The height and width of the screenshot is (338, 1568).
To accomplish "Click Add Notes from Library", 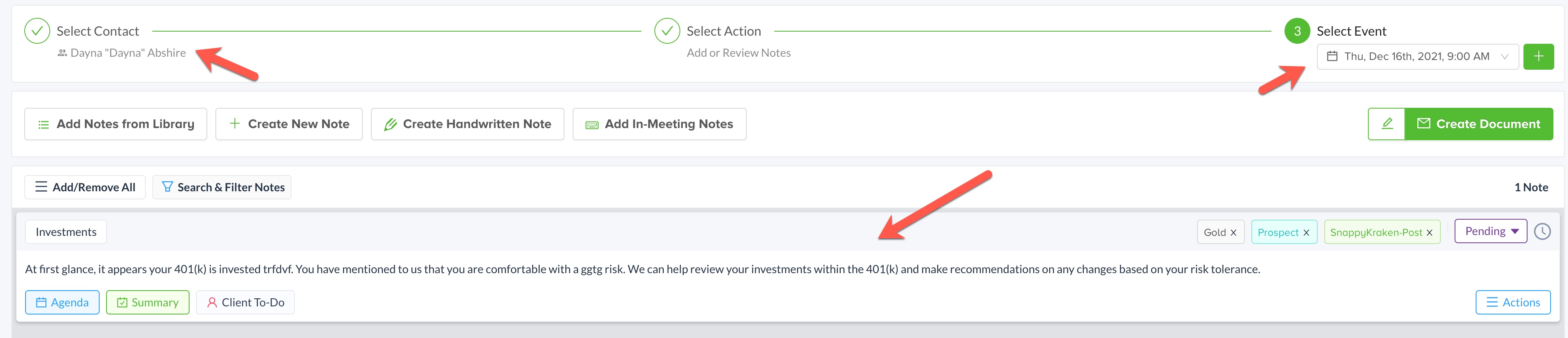I will 116,124.
